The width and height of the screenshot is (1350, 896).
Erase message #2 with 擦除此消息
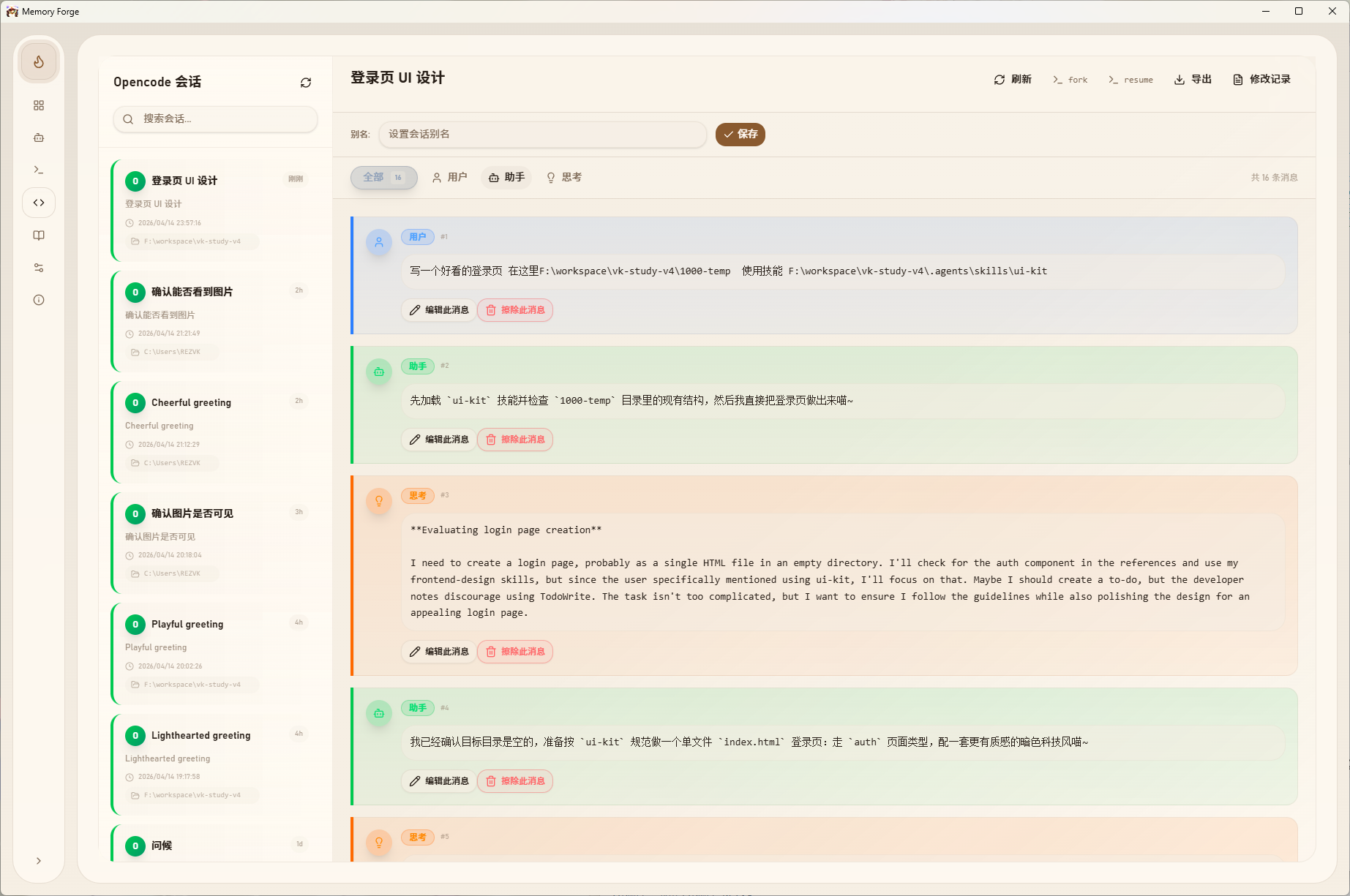(x=515, y=440)
